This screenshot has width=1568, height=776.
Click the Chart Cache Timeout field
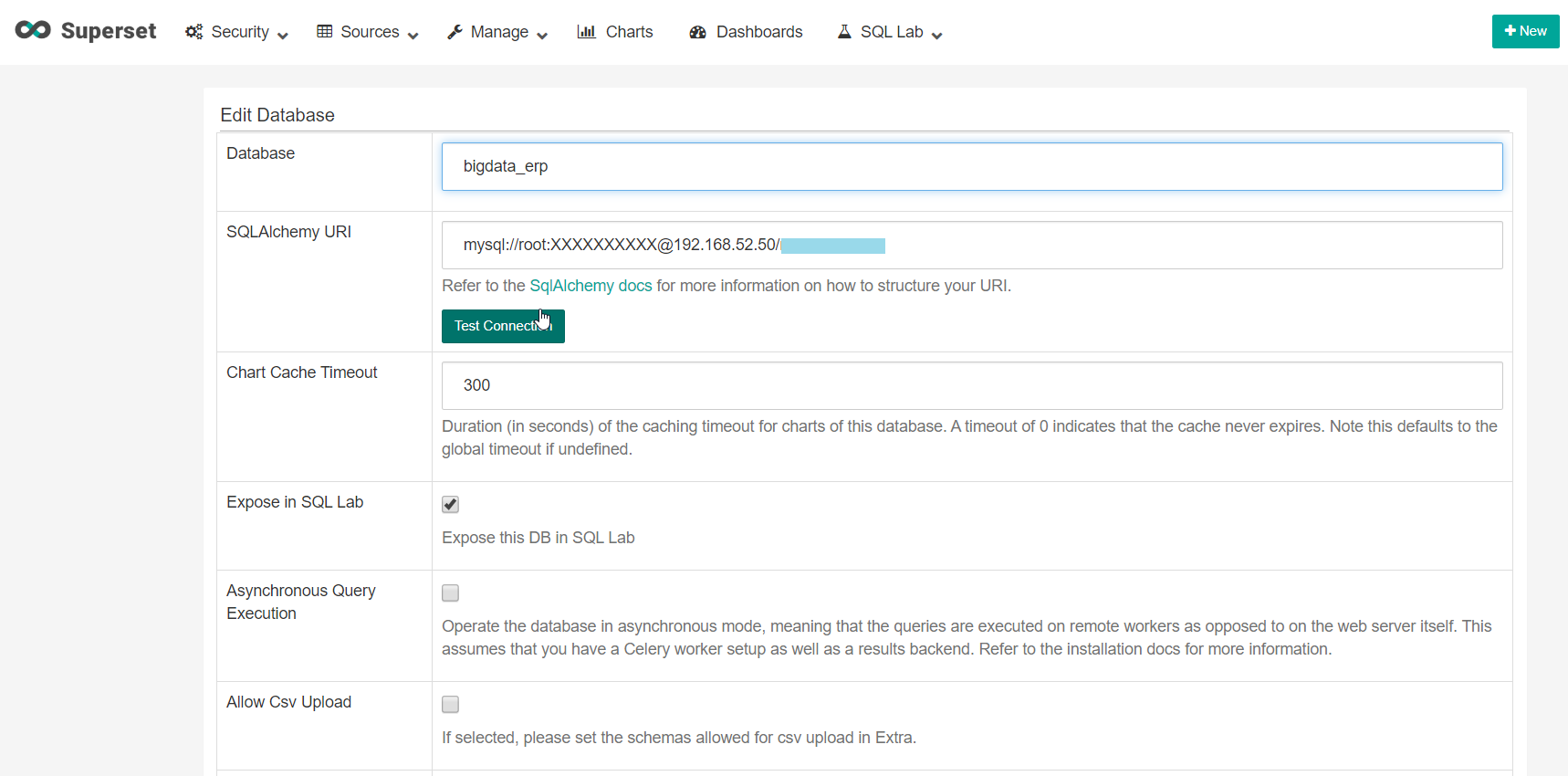(x=972, y=385)
